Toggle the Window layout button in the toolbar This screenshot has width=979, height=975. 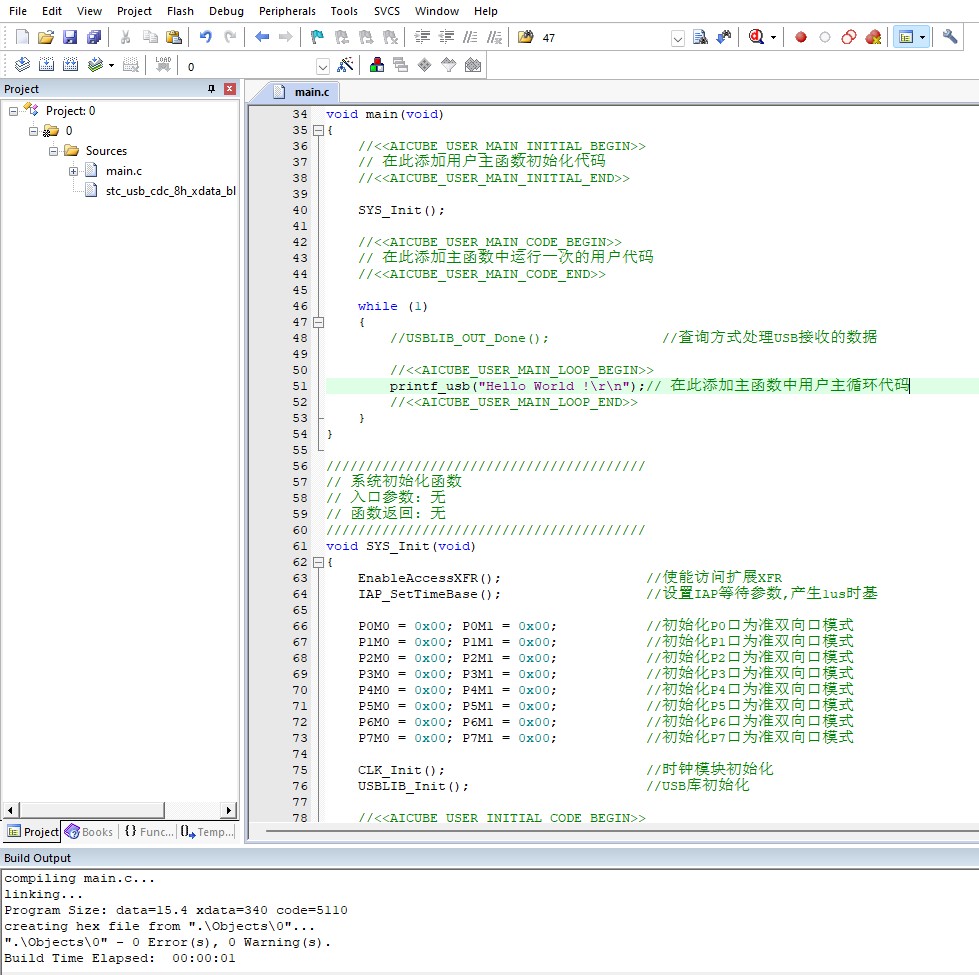click(x=906, y=37)
